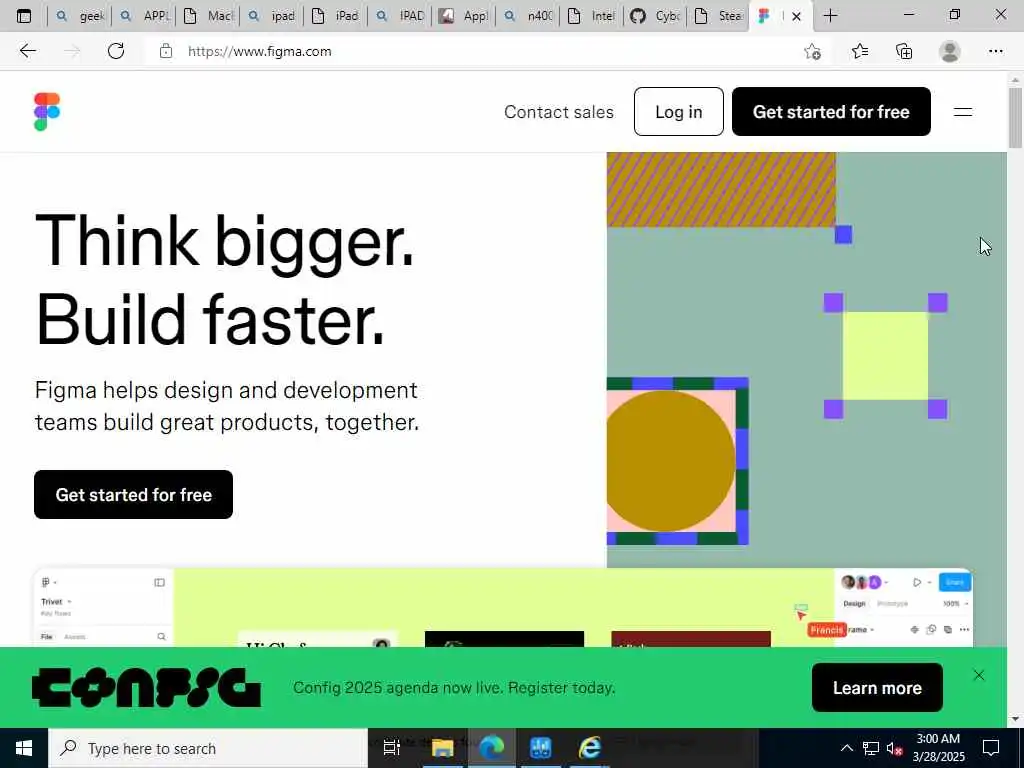Viewport: 1024px width, 768px height.
Task: Go back with the browser back arrow
Action: [27, 51]
